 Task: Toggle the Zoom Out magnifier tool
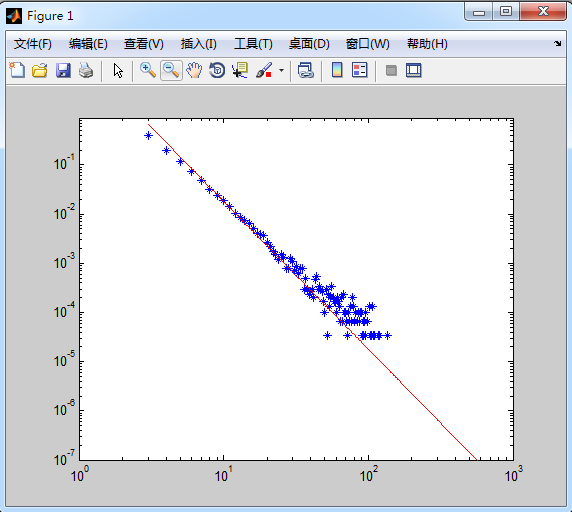click(x=171, y=70)
